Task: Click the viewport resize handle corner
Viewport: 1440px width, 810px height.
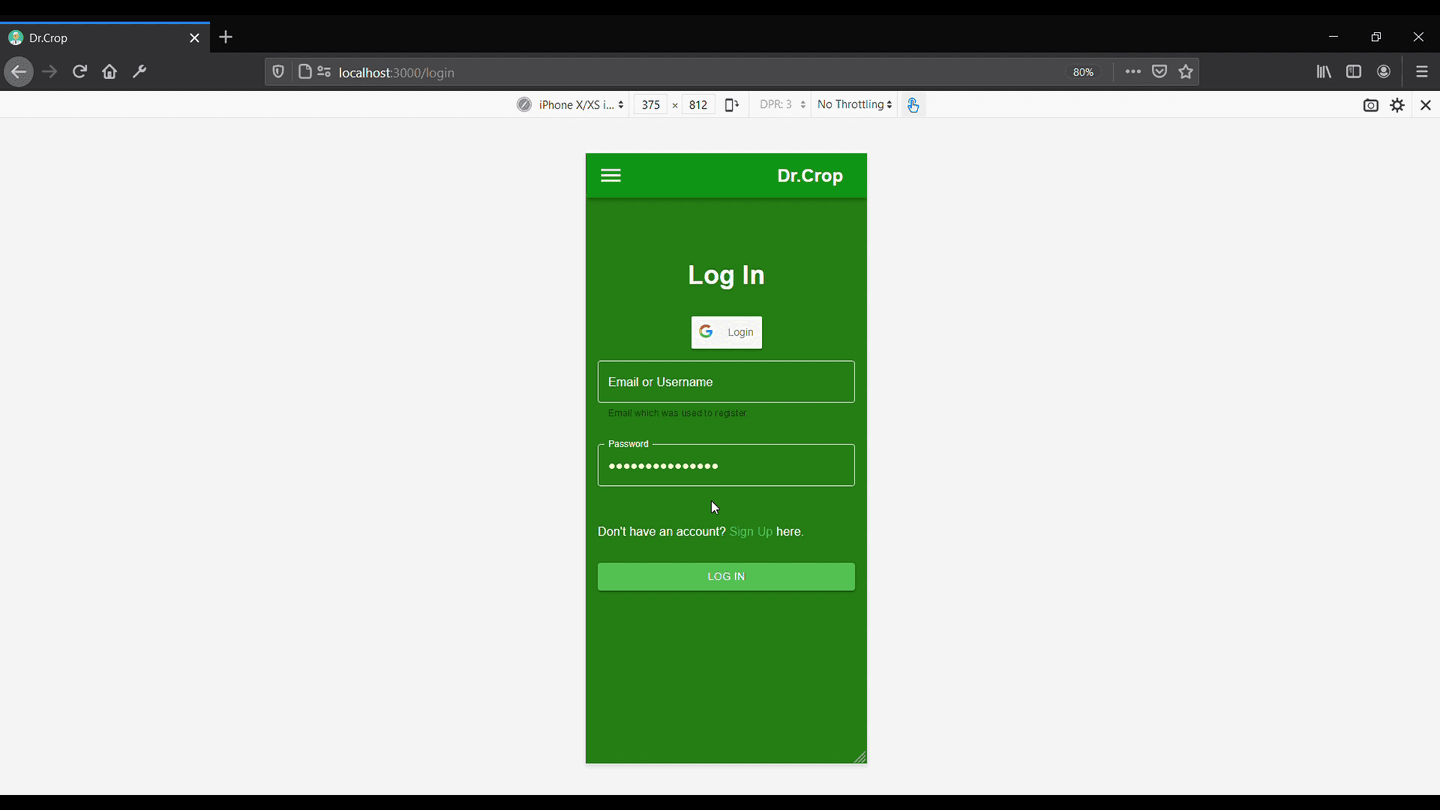Action: pos(859,757)
